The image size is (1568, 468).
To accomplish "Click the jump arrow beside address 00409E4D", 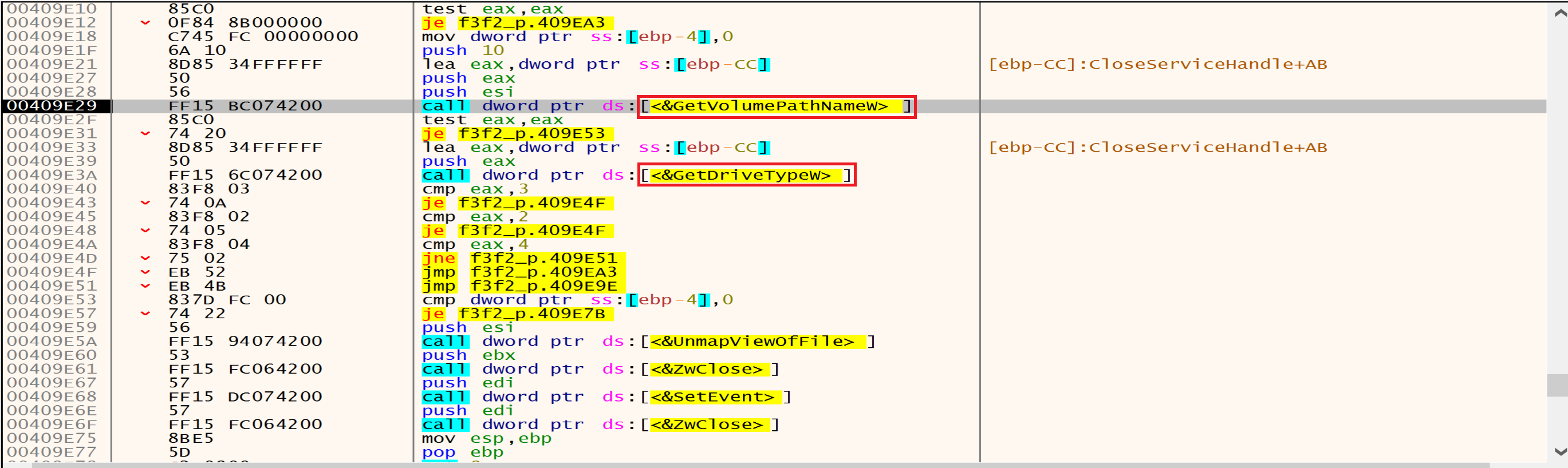I will click(x=145, y=258).
